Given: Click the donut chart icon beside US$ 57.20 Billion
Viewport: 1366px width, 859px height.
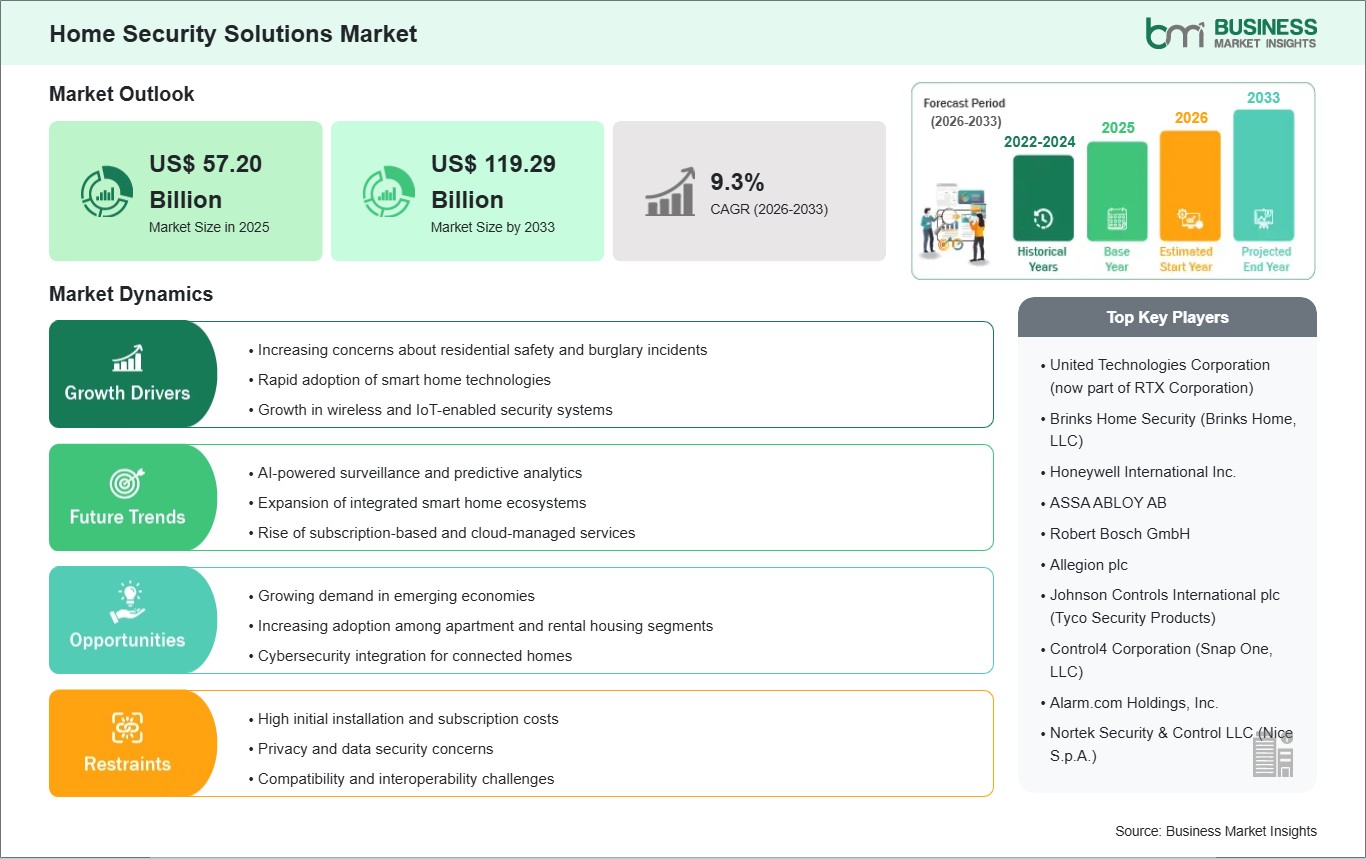Looking at the screenshot, I should (107, 192).
